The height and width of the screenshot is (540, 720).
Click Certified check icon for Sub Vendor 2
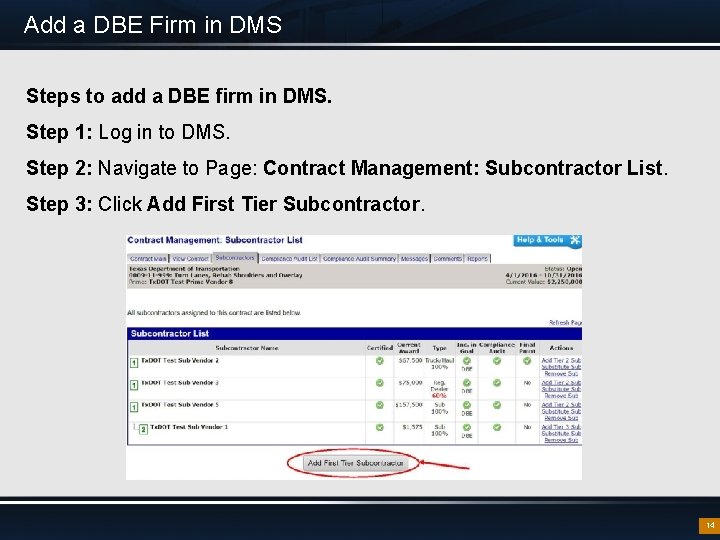[x=380, y=361]
